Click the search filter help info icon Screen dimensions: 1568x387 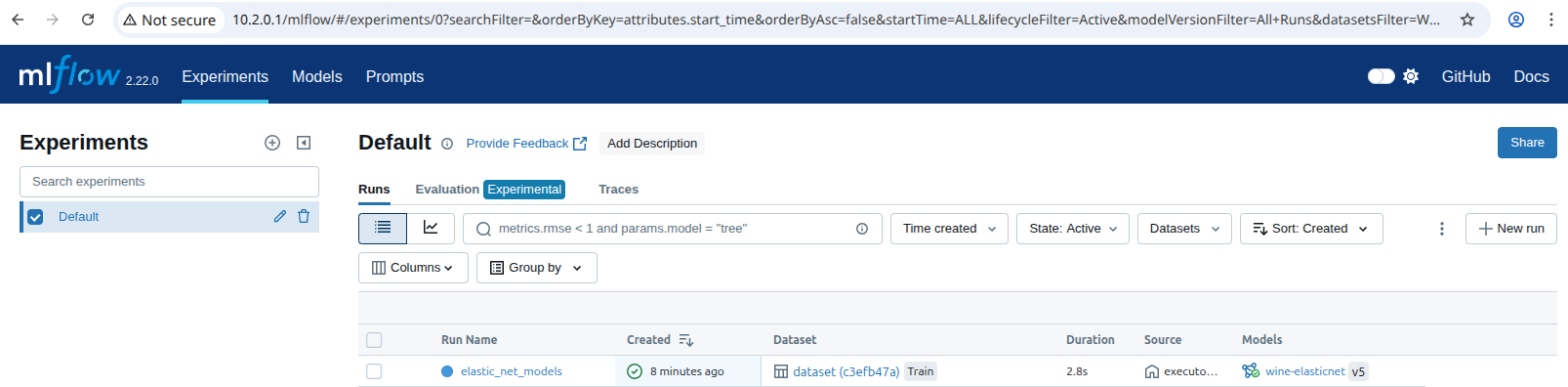point(862,229)
